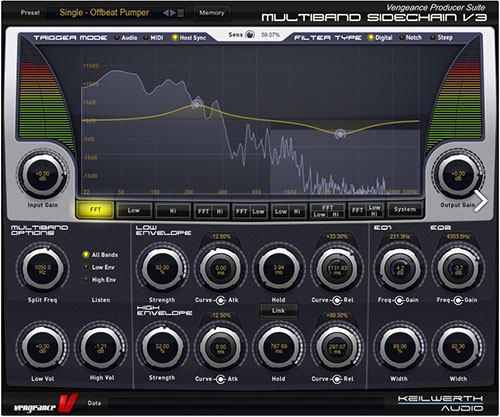Click the High Envelope Hold knob

coord(279,347)
